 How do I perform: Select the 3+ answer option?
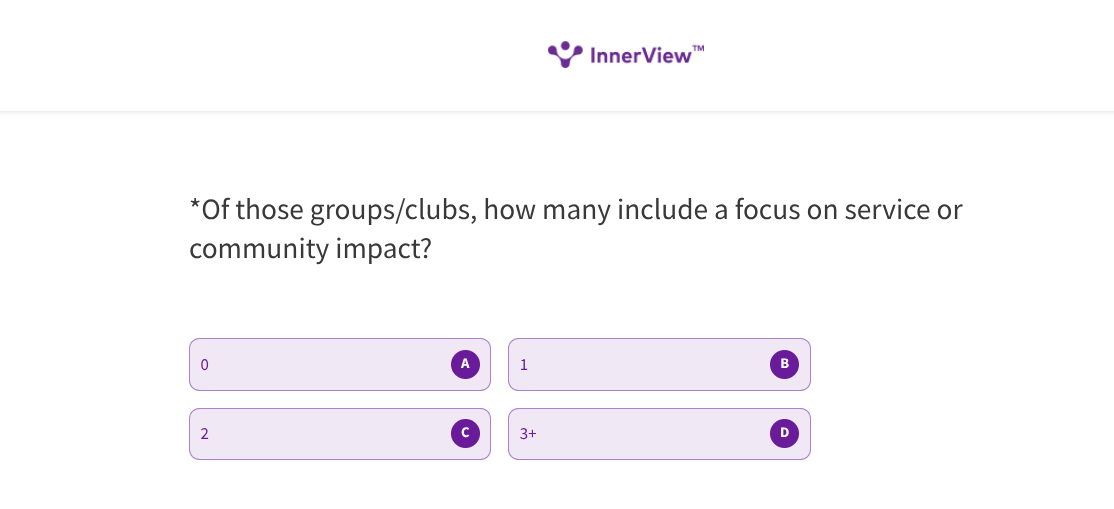point(640,433)
